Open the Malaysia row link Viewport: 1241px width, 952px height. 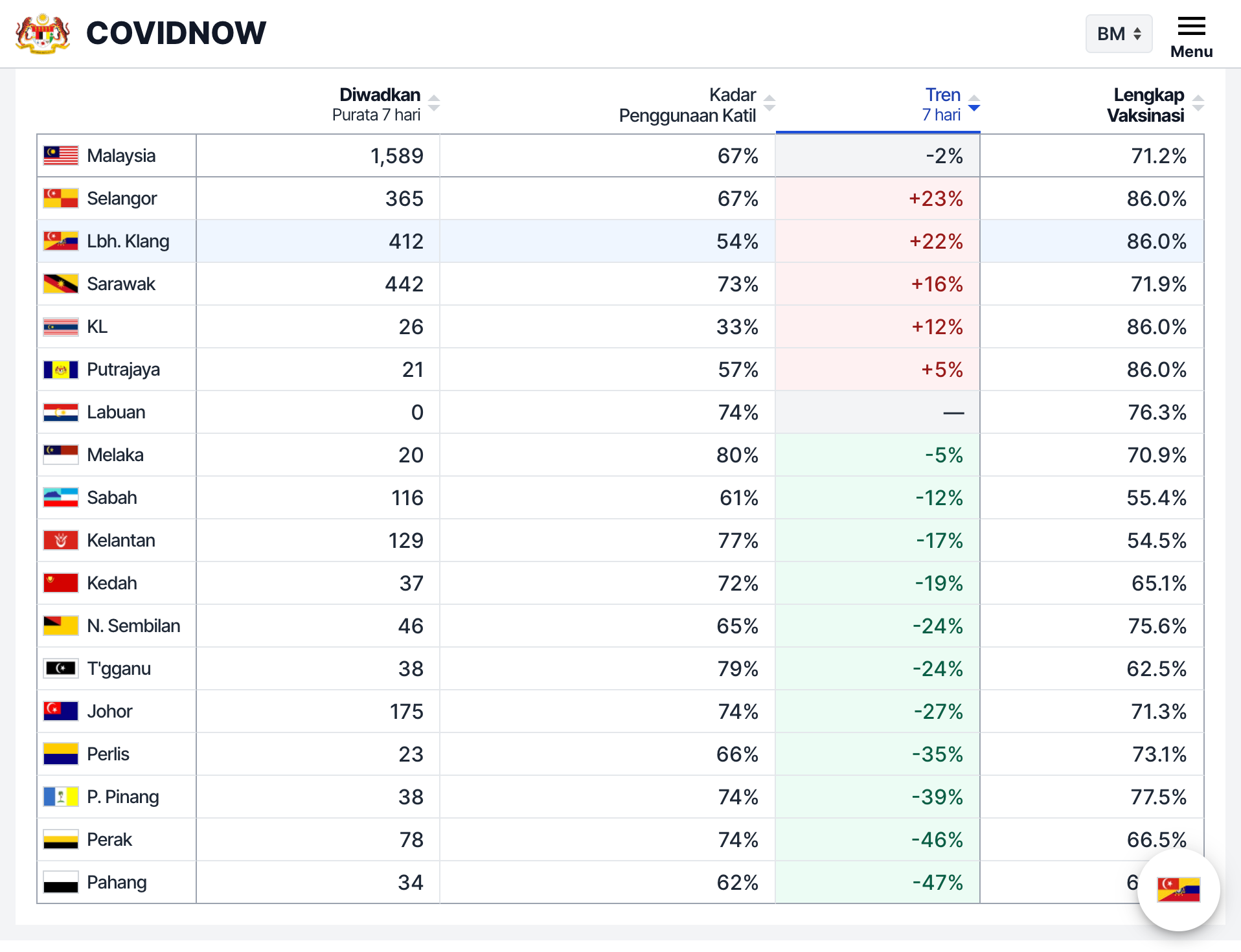tap(121, 156)
